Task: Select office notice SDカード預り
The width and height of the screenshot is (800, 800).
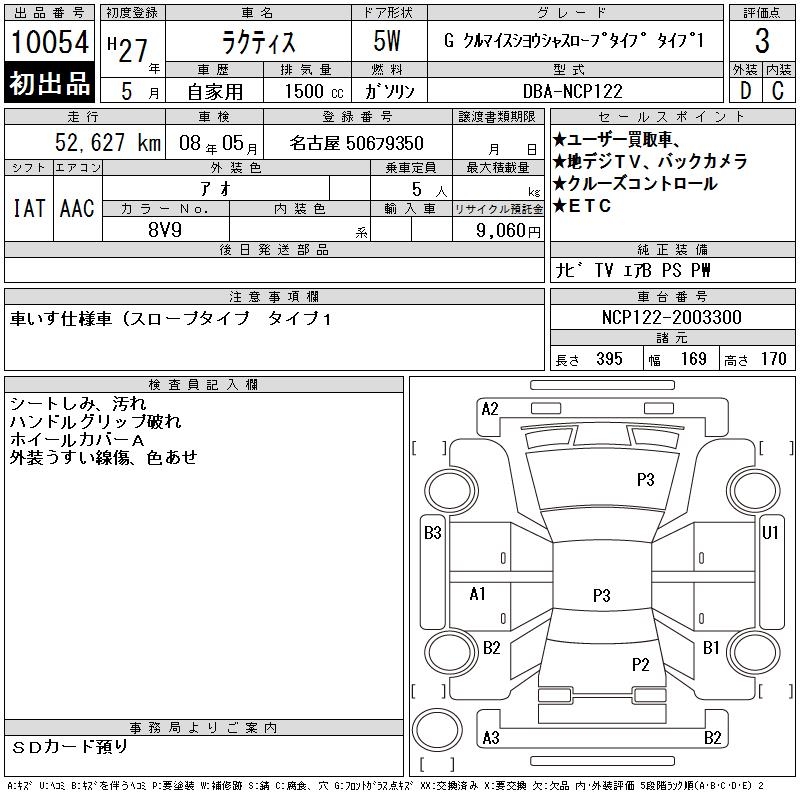Action: click(x=70, y=747)
